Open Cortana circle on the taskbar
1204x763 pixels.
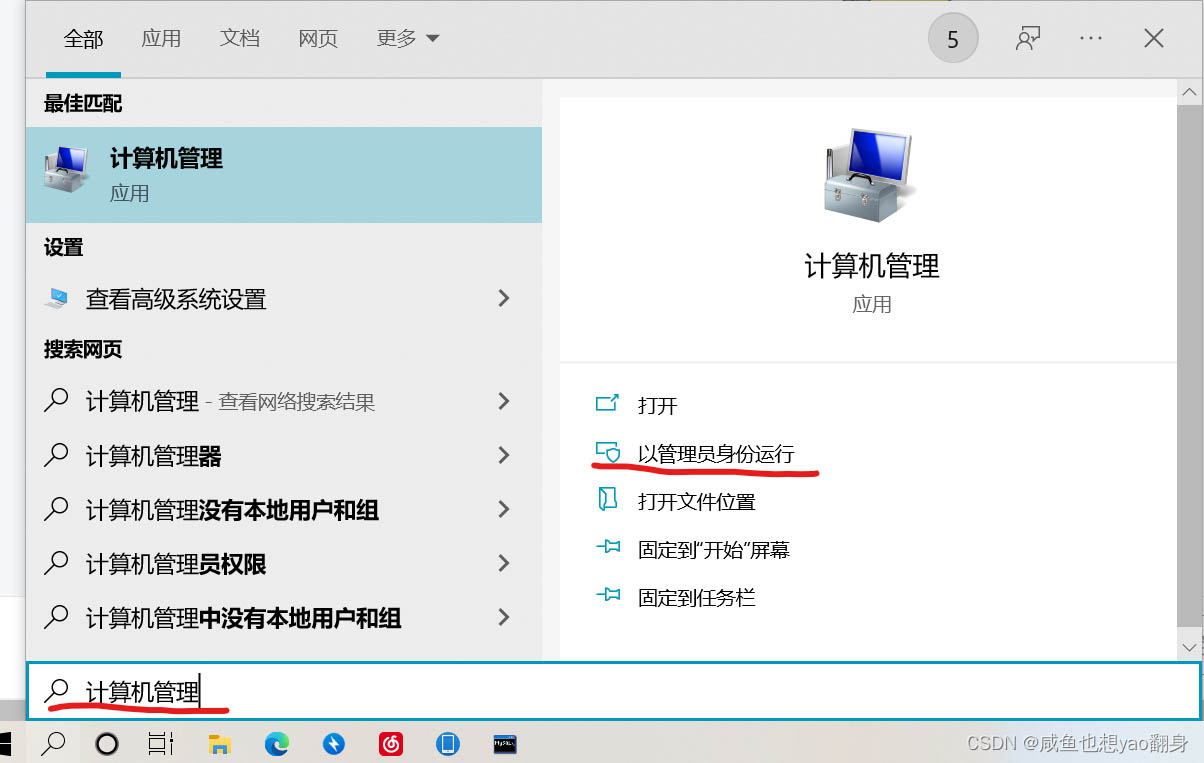(106, 744)
